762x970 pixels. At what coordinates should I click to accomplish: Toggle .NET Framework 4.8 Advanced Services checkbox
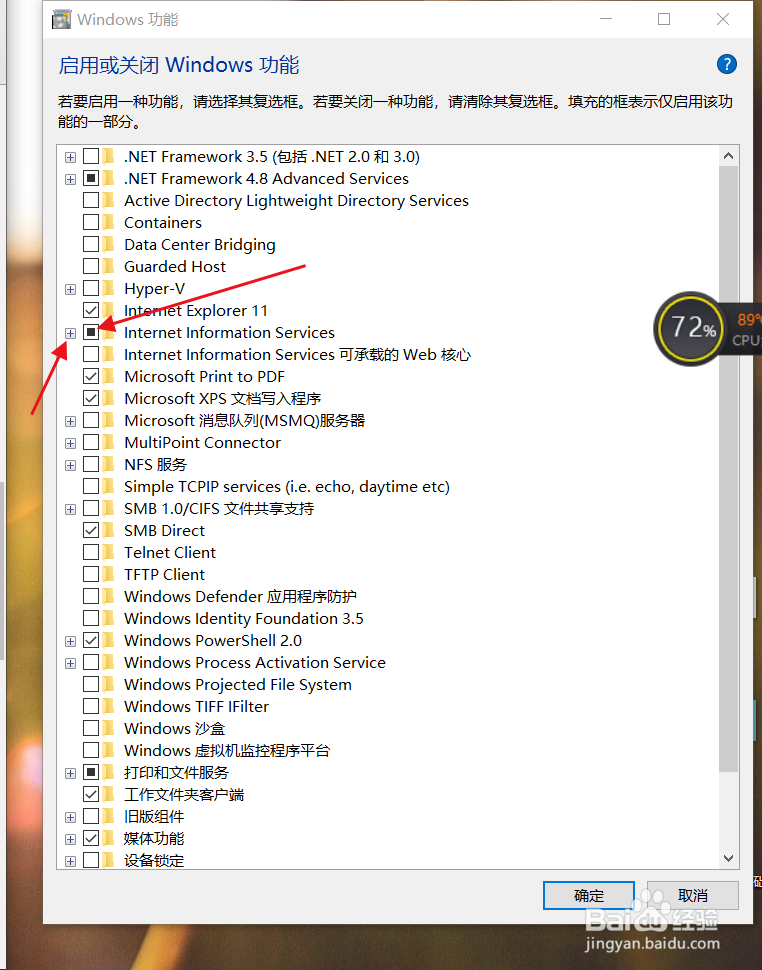point(91,178)
